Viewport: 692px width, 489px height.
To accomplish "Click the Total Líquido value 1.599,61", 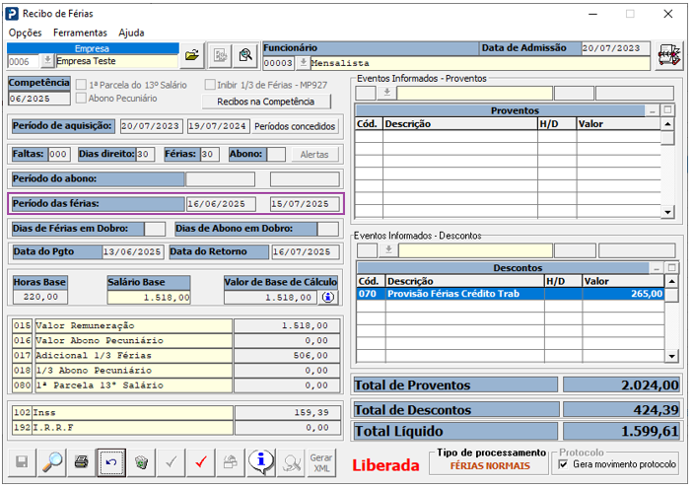I will (x=622, y=431).
